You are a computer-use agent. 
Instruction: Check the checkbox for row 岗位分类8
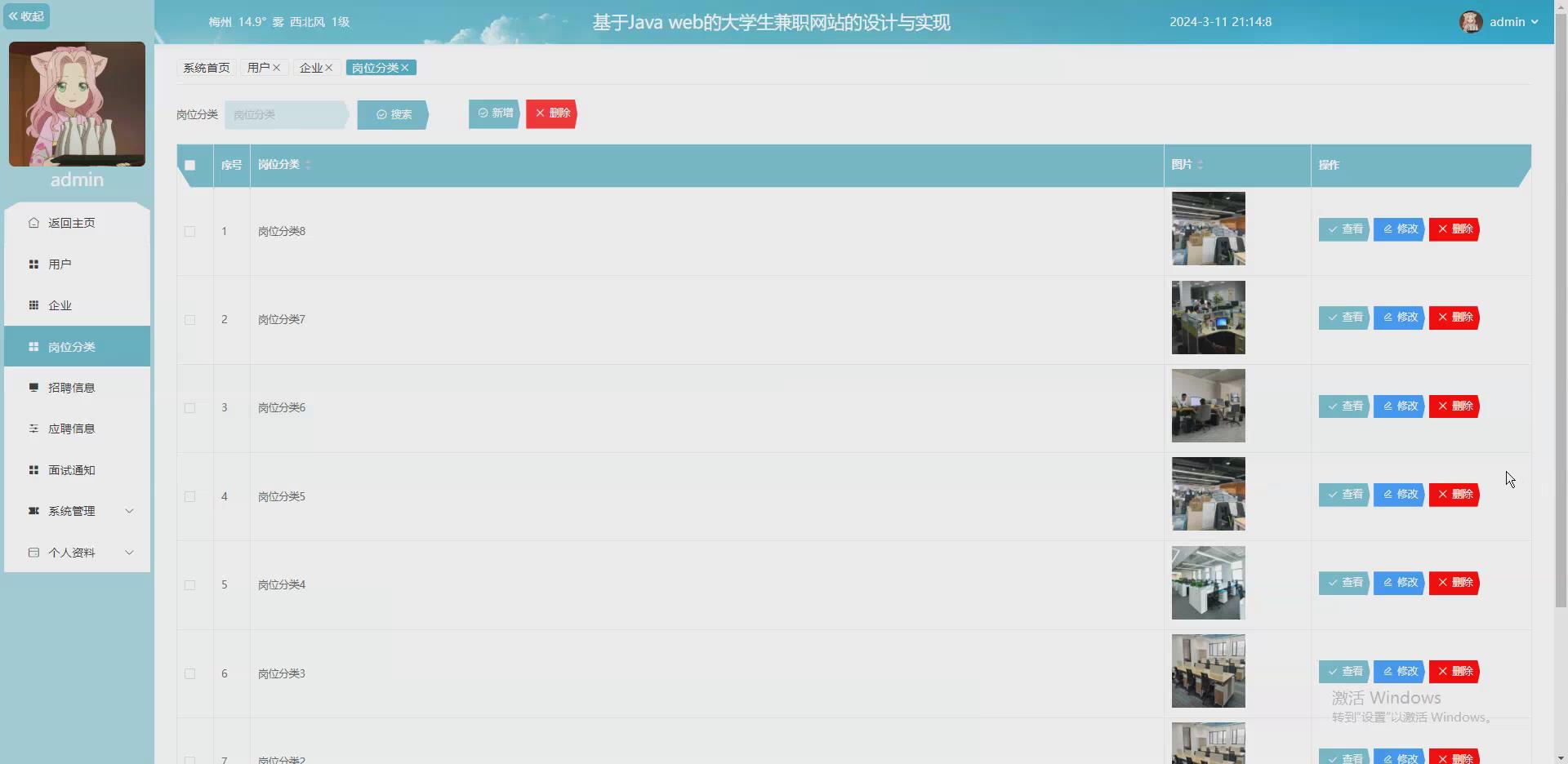[x=190, y=232]
